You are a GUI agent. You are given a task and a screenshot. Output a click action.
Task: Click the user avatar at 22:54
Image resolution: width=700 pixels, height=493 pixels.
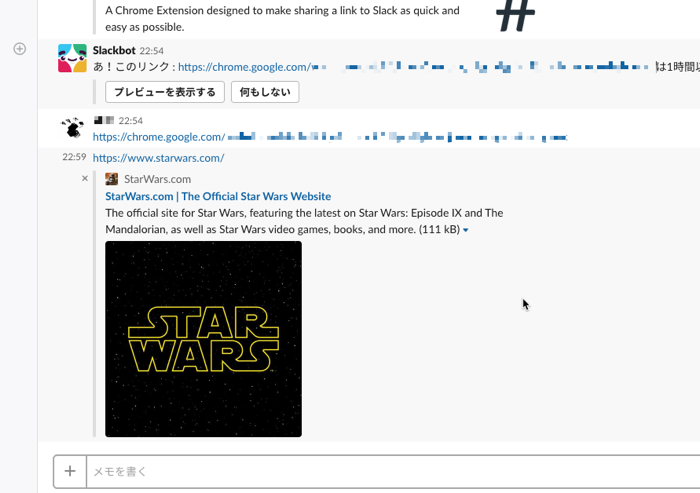point(72,128)
